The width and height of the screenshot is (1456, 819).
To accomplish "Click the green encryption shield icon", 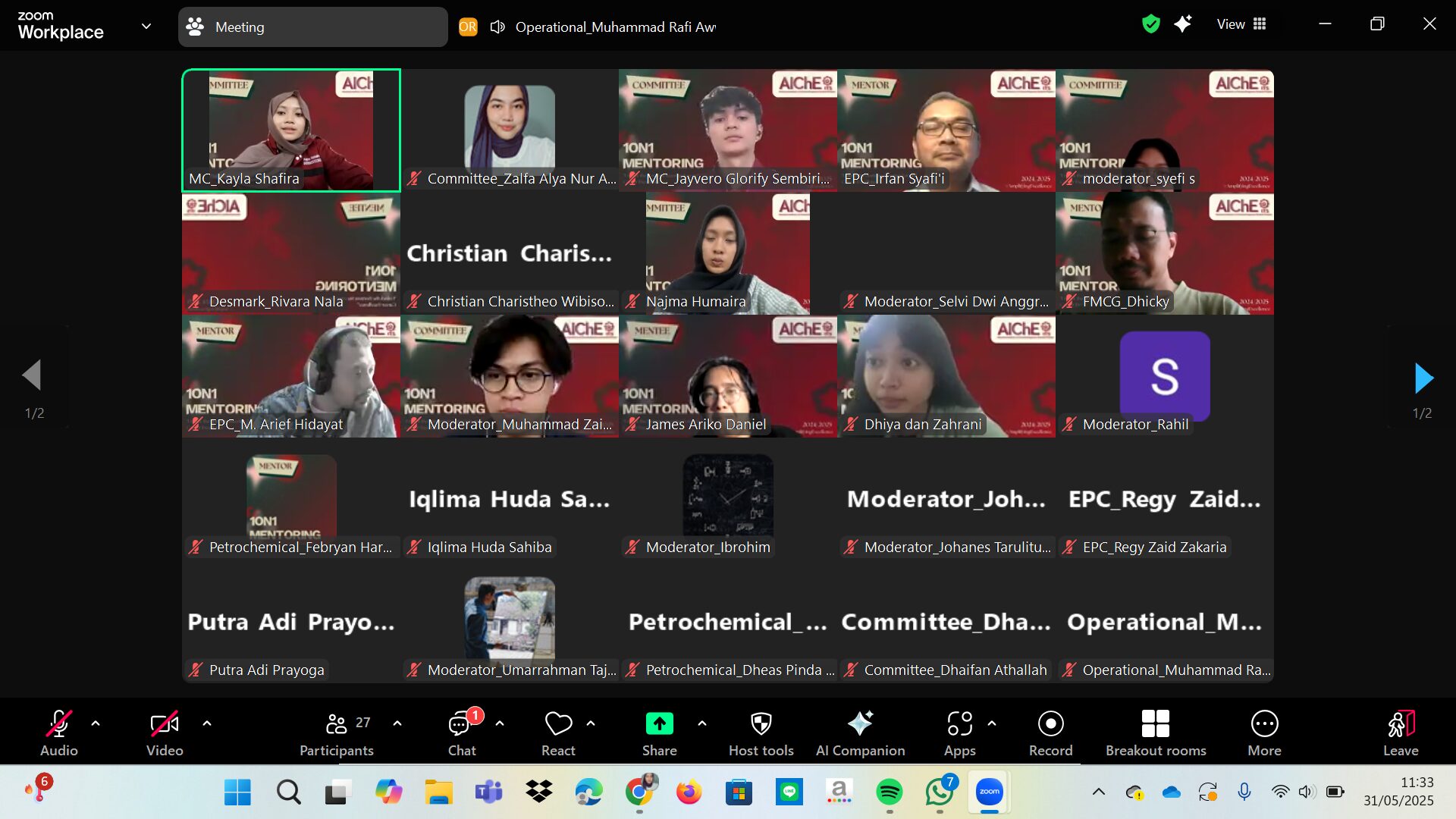I will pos(1150,24).
